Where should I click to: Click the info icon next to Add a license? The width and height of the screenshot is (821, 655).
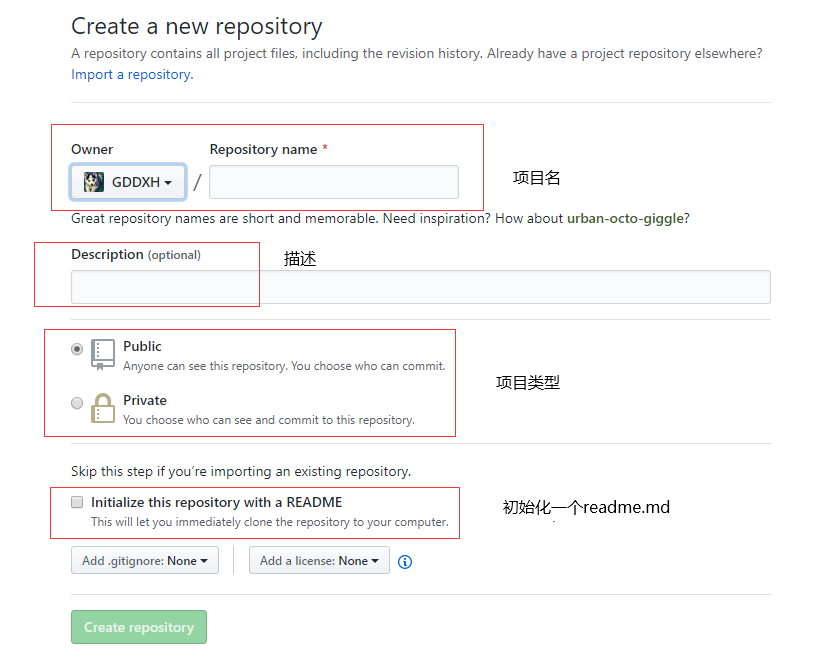click(x=404, y=562)
